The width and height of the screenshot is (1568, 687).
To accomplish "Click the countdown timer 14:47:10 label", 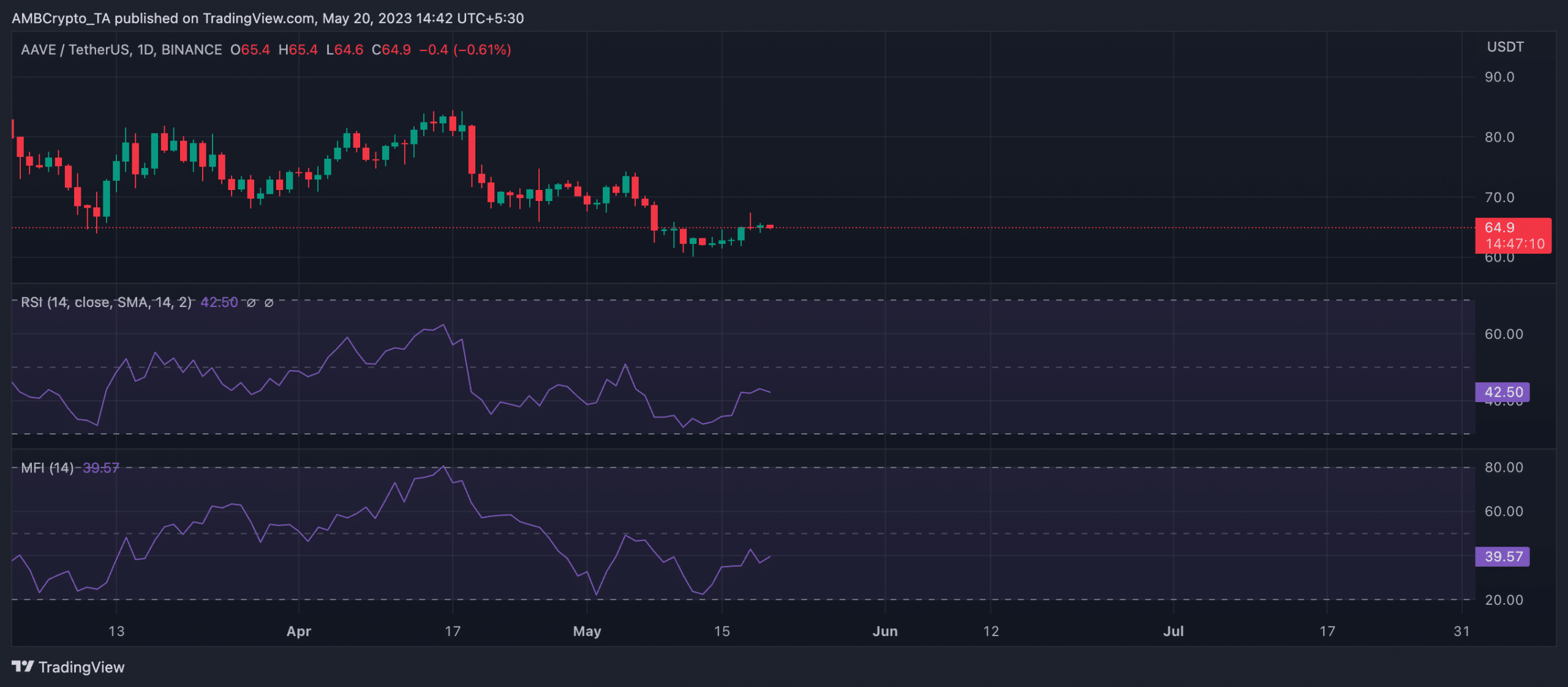I will [x=1515, y=244].
